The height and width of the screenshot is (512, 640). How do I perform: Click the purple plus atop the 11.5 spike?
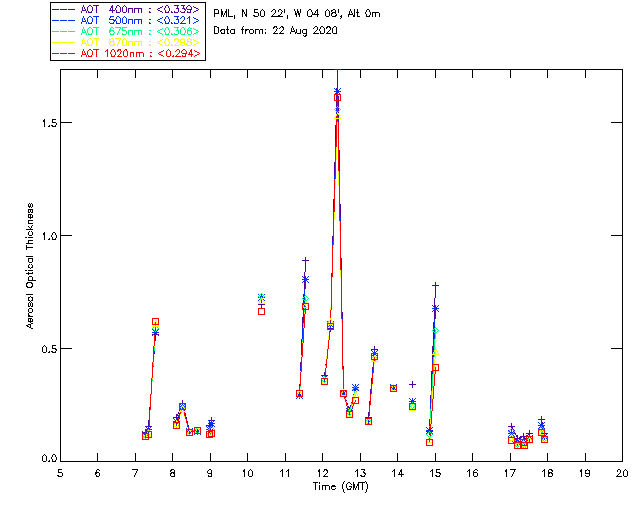[305, 260]
